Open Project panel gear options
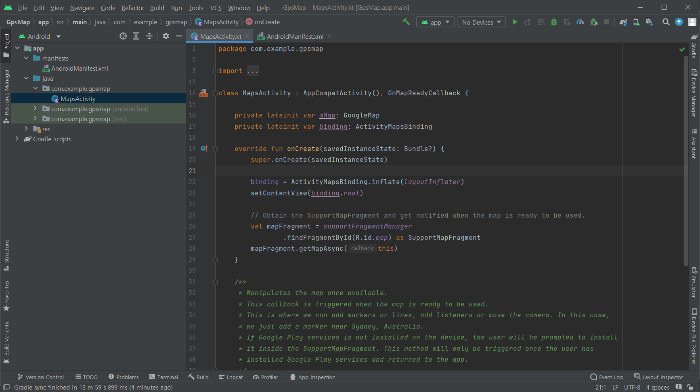700x392 pixels. tap(166, 36)
